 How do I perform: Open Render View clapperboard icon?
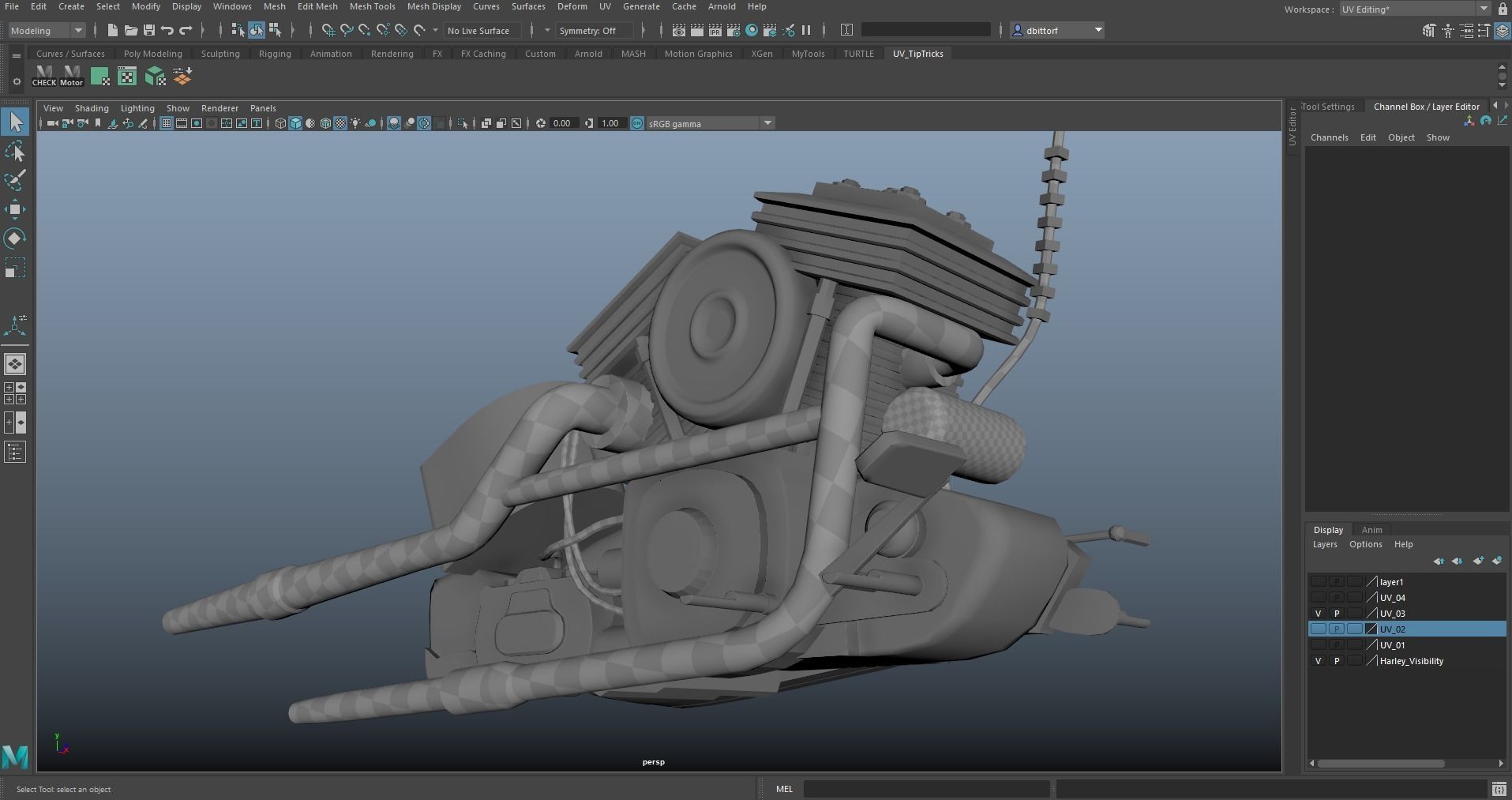tap(678, 30)
